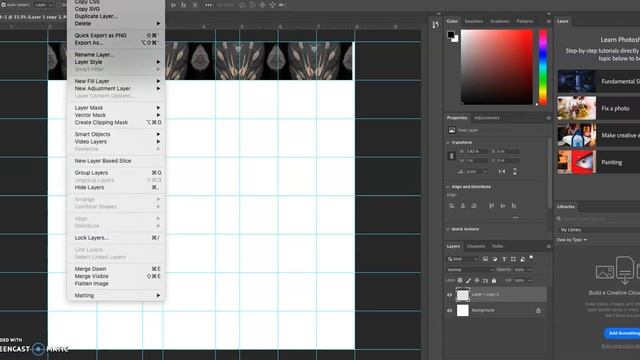640x360 pixels.
Task: Click the align bottom edges icon in Properties
Action: [x=514, y=206]
